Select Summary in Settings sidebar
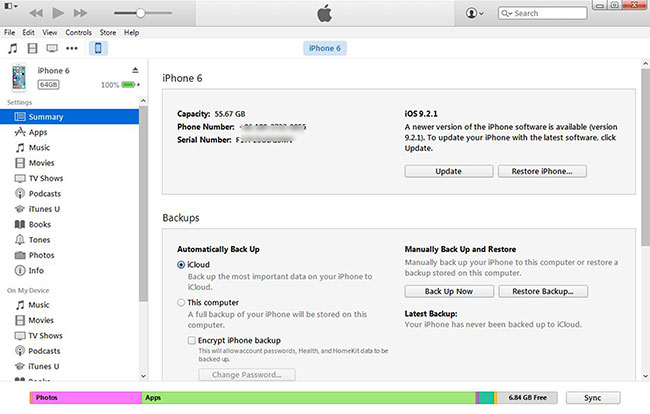Image resolution: width=650 pixels, height=414 pixels. pyautogui.click(x=70, y=117)
